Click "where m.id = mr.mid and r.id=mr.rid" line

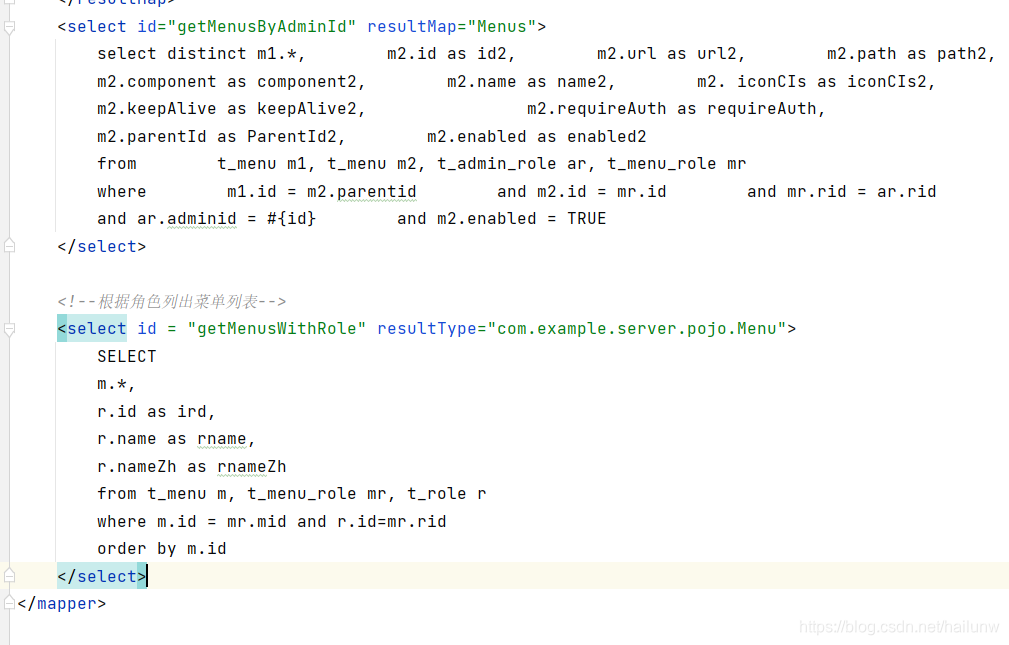(272, 521)
